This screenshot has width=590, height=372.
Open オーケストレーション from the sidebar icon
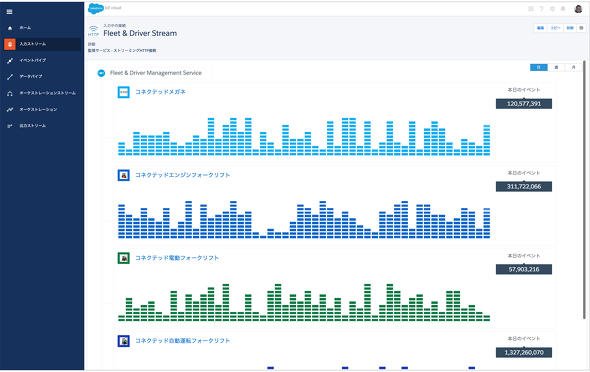click(x=10, y=109)
